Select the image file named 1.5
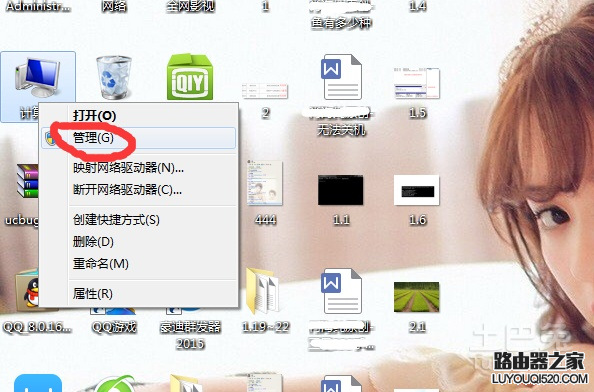594x392 pixels. point(417,83)
